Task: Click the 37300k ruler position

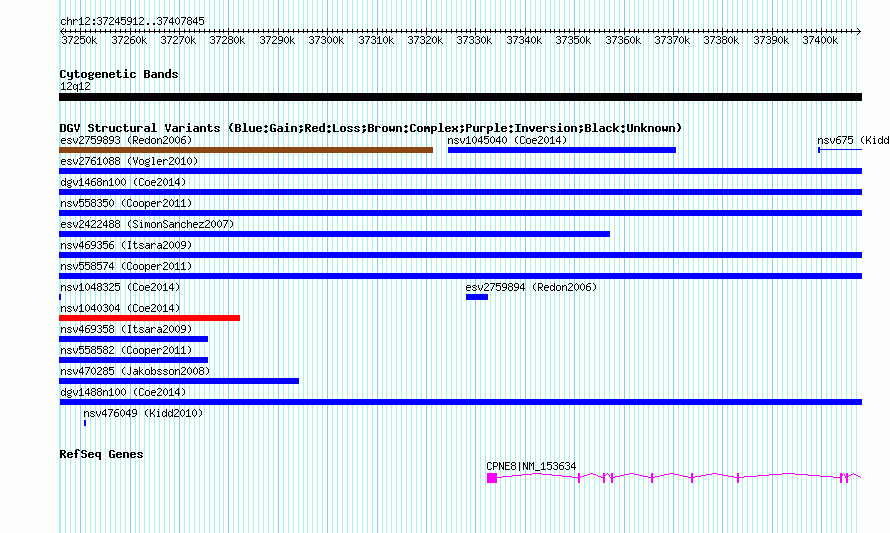Action: point(326,40)
